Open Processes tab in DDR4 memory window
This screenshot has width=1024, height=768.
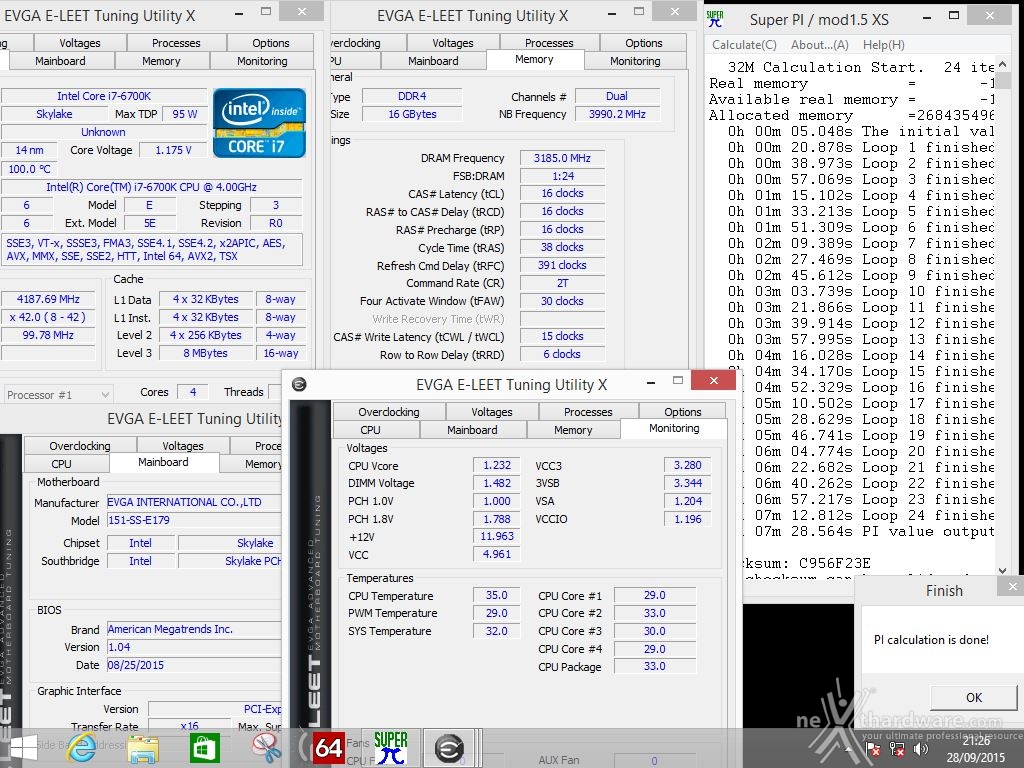[549, 43]
